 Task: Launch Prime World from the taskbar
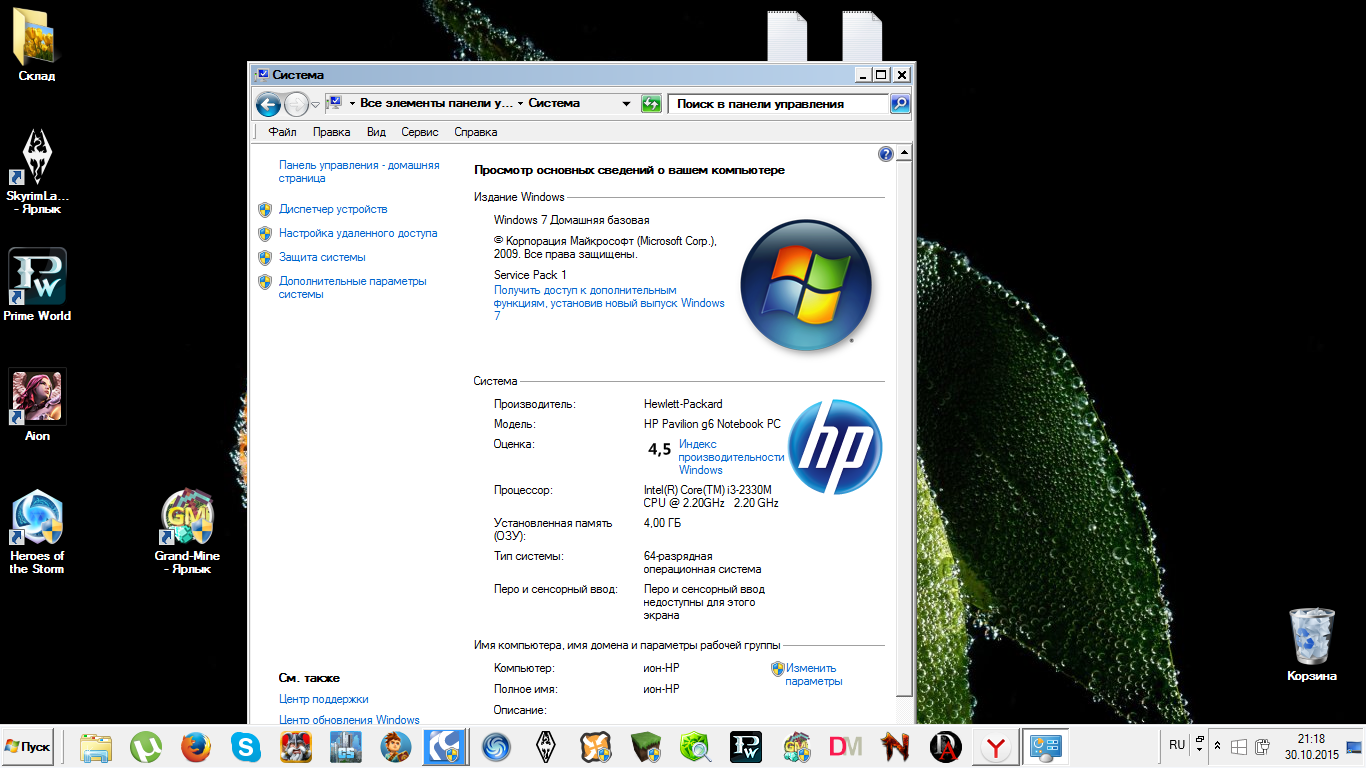pos(746,746)
